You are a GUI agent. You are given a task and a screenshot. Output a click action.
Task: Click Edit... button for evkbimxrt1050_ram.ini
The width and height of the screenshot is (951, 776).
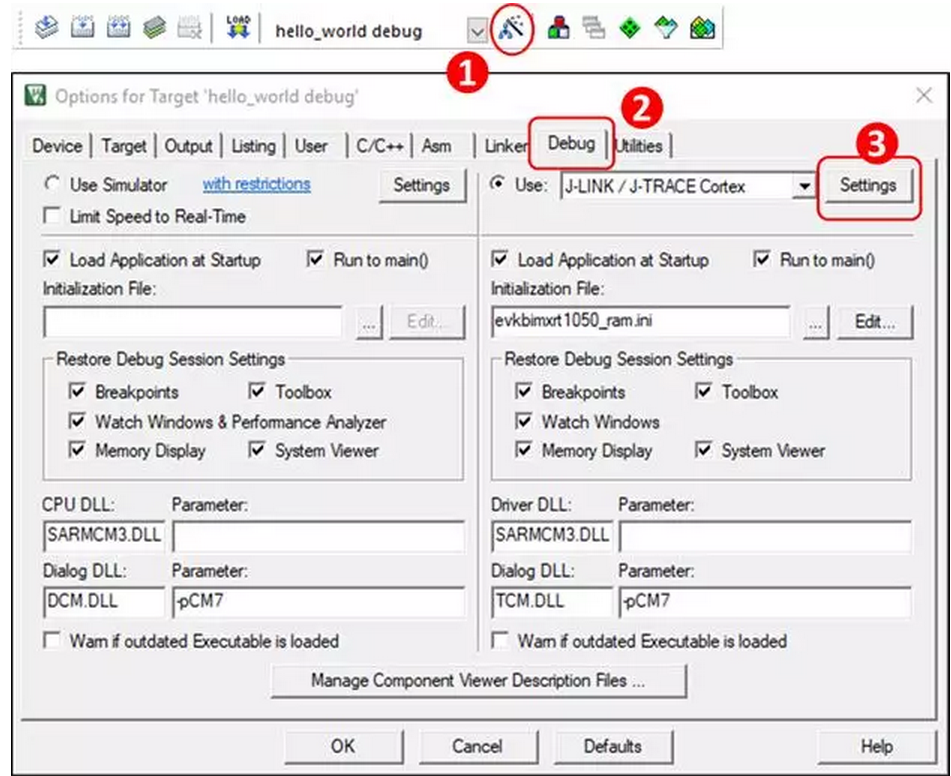pyautogui.click(x=875, y=322)
